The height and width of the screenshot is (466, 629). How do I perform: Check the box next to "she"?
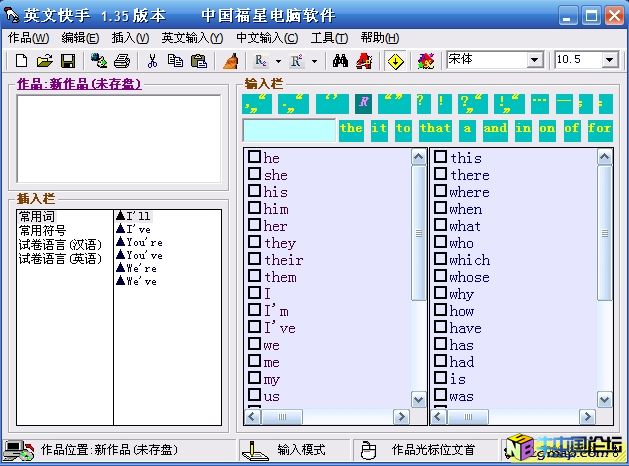pyautogui.click(x=254, y=174)
